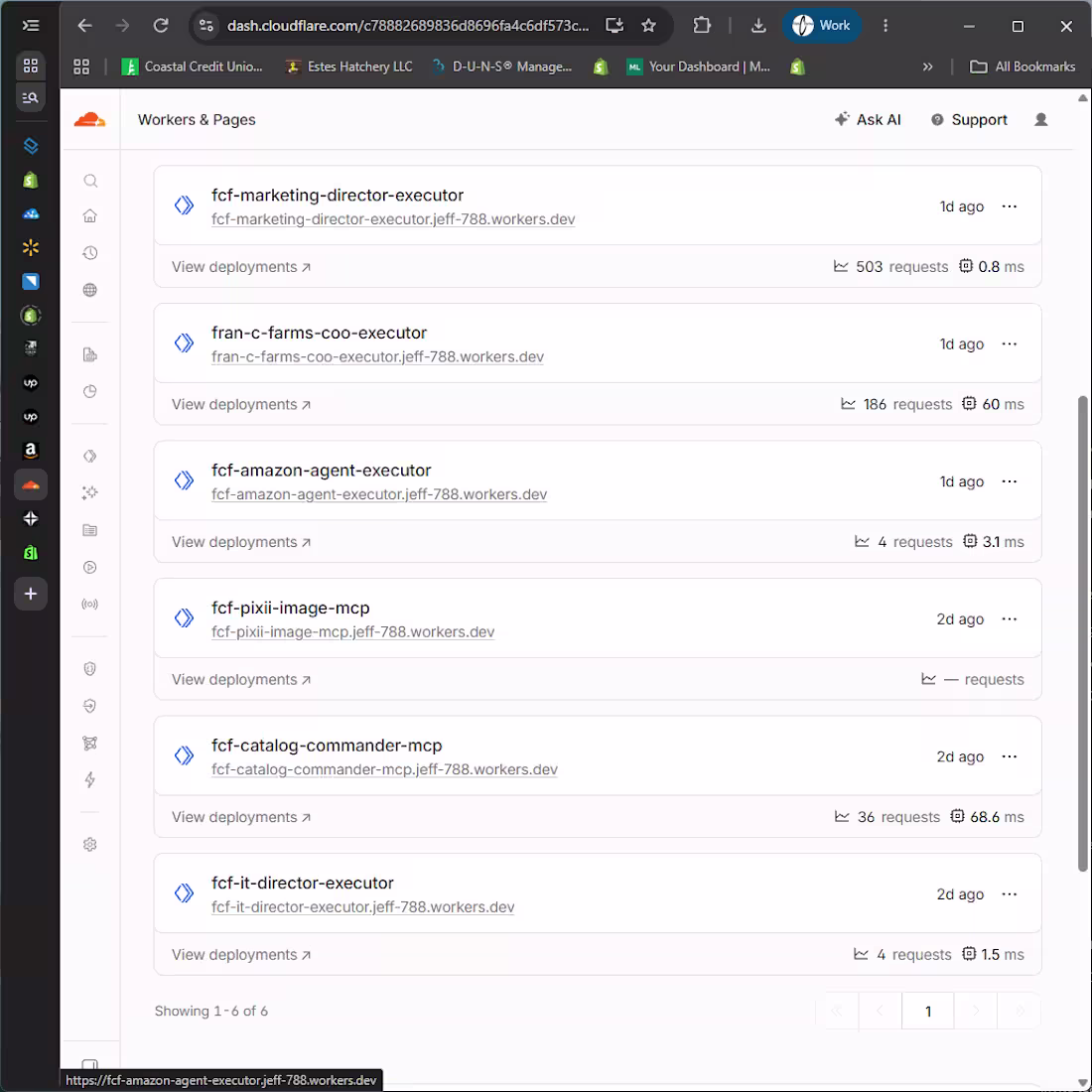Open the Estes Hatchery LLC bookmark
Screen dimensions: 1092x1092
click(348, 67)
